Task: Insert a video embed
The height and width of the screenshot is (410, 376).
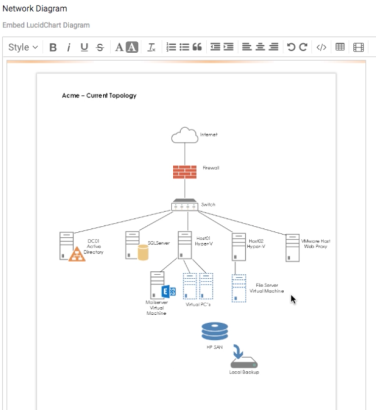Action: (x=358, y=47)
